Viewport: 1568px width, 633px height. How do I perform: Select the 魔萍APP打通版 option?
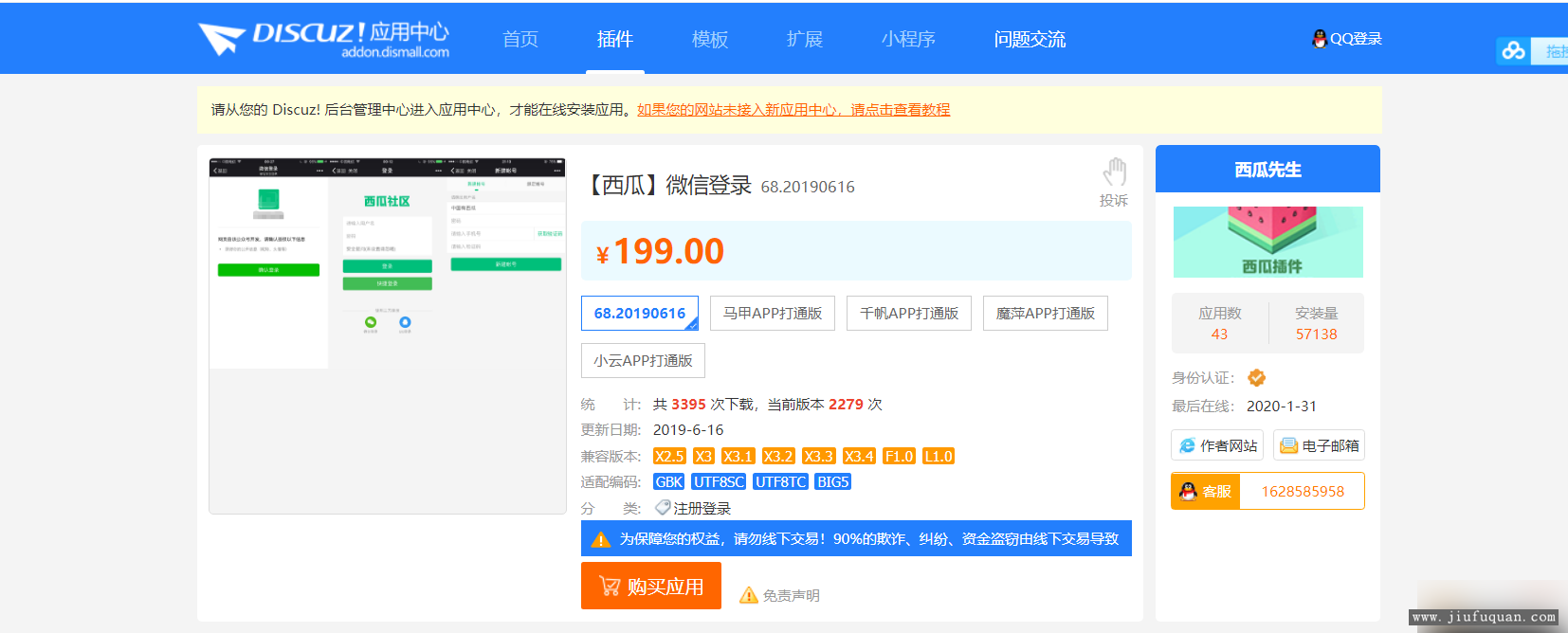[1046, 313]
